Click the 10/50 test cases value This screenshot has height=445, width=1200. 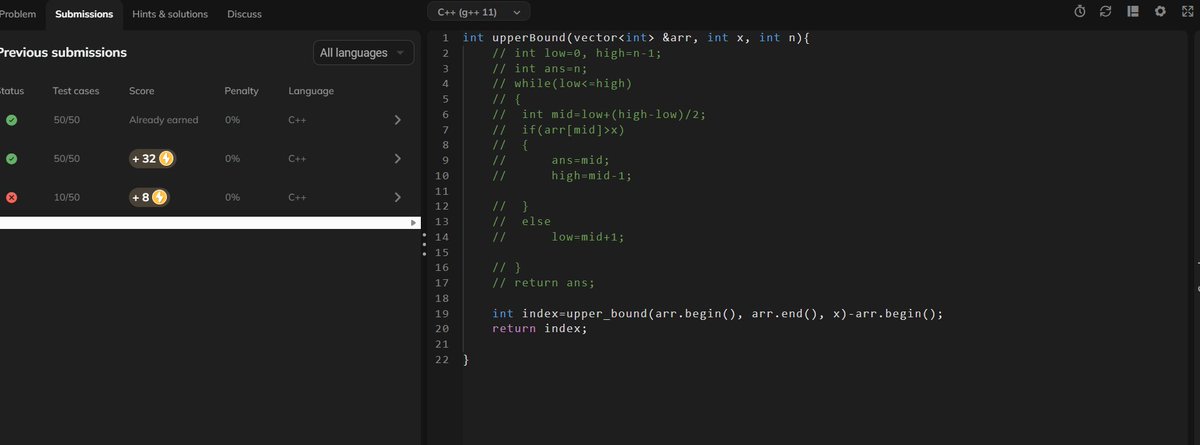click(66, 197)
